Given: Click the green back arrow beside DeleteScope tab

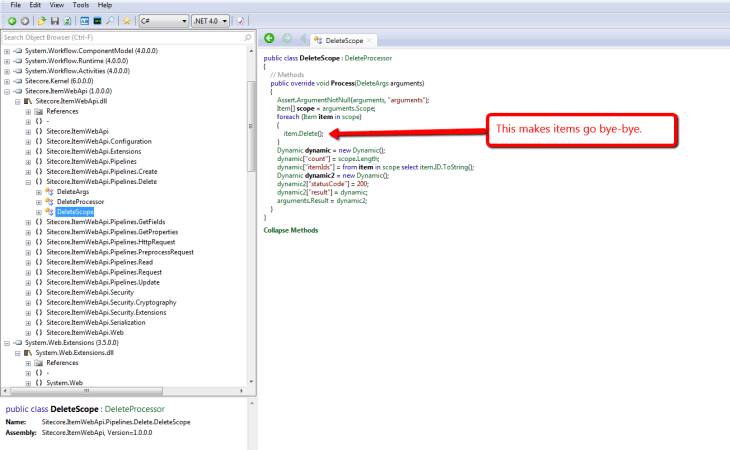Looking at the screenshot, I should coord(270,39).
